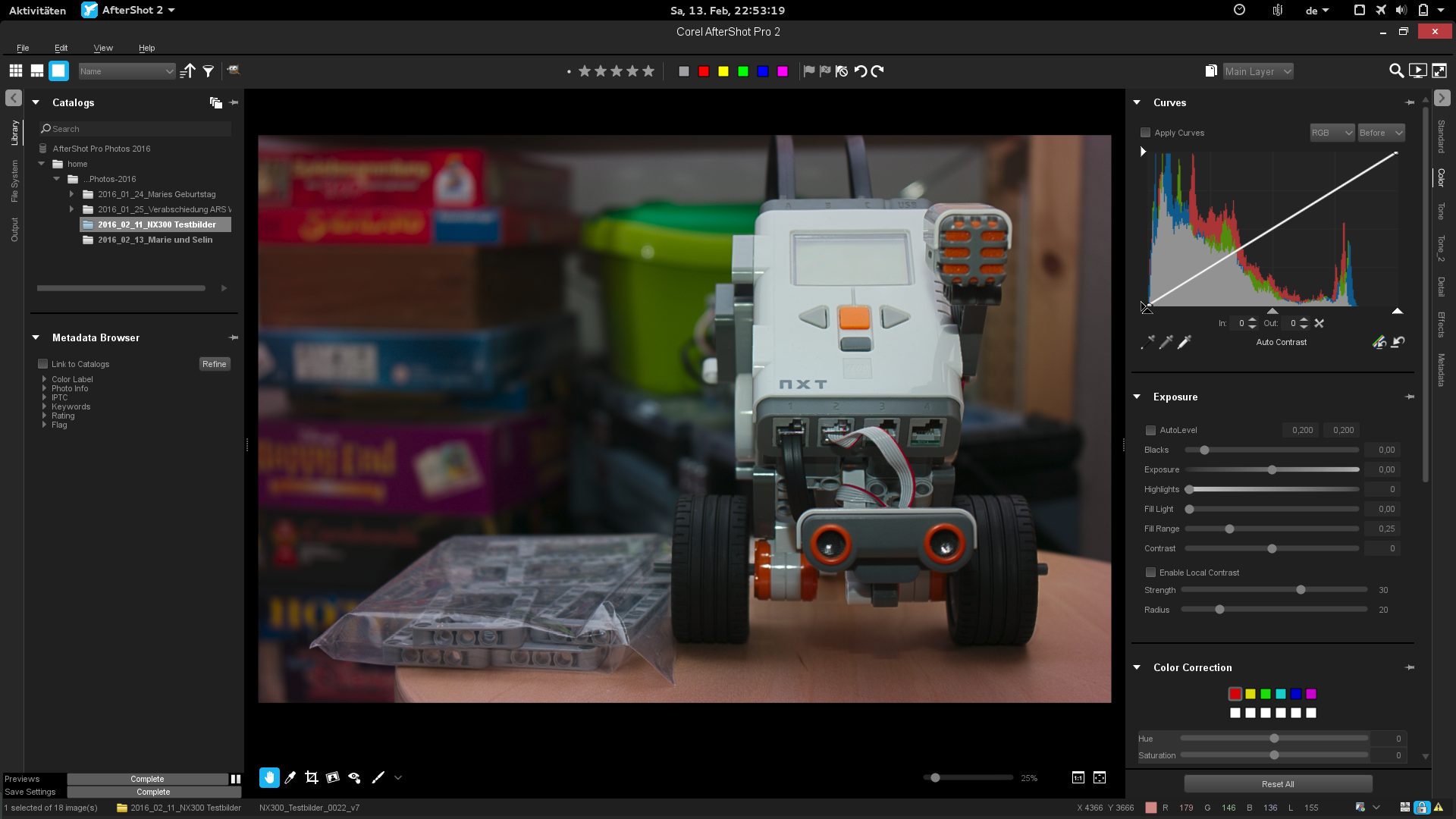Open the Main Layer dropdown

1258,71
